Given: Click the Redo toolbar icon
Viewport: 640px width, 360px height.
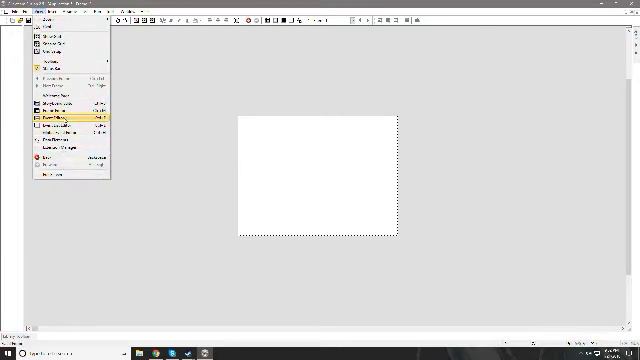Looking at the screenshot, I should tap(125, 20).
